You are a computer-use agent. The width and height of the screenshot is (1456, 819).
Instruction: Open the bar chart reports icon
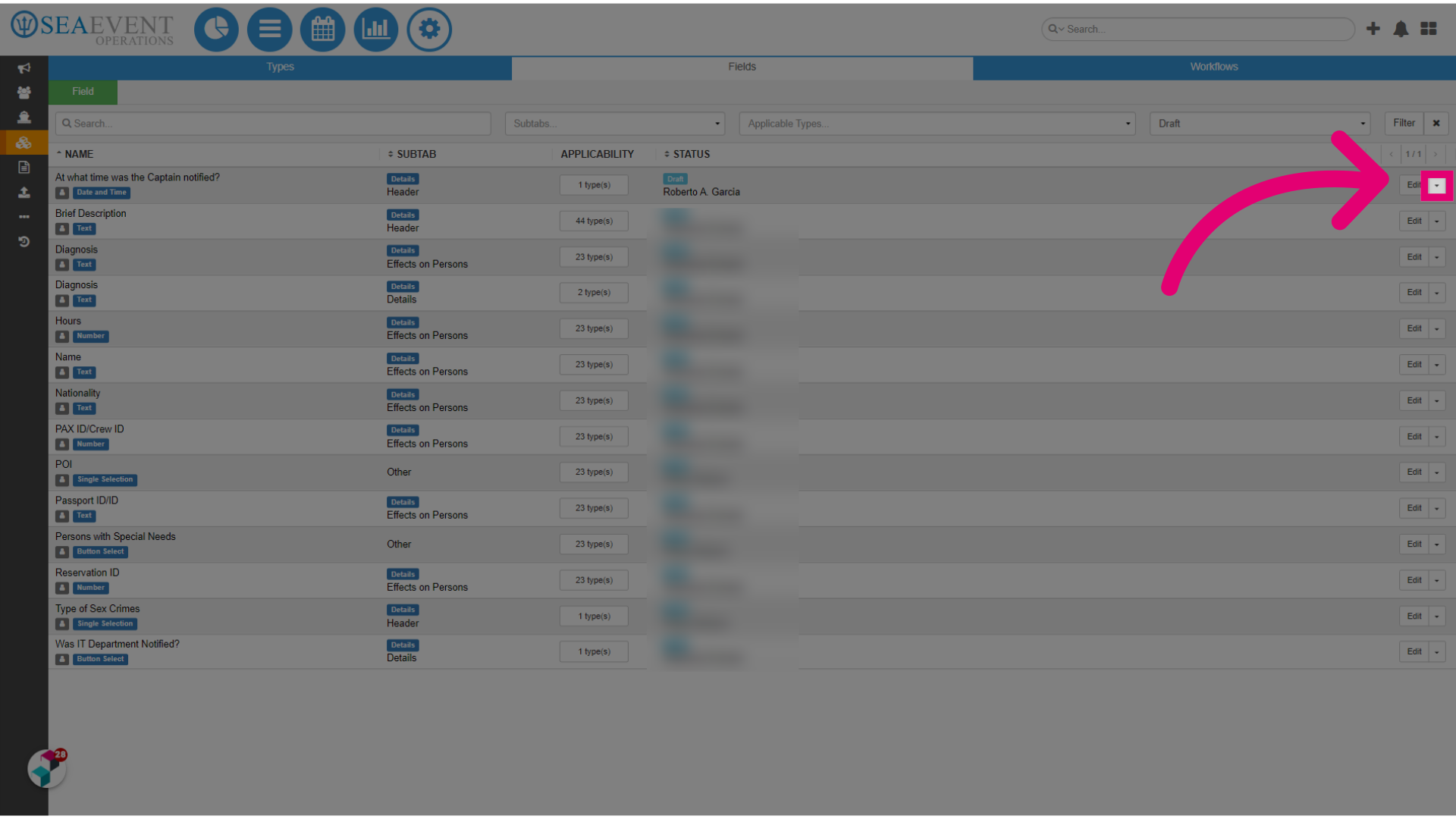(x=376, y=30)
